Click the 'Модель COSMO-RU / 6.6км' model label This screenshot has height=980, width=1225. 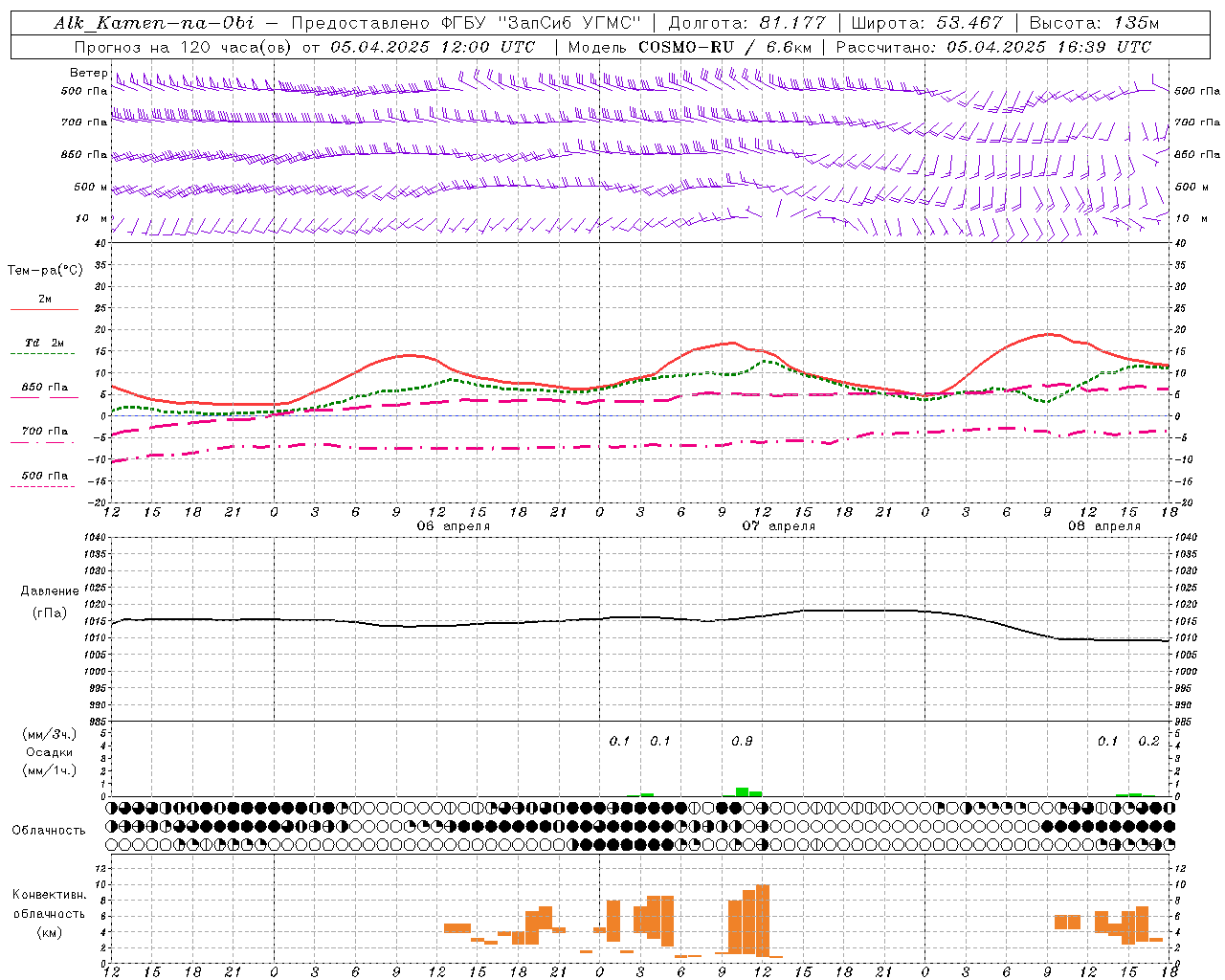pos(690,47)
